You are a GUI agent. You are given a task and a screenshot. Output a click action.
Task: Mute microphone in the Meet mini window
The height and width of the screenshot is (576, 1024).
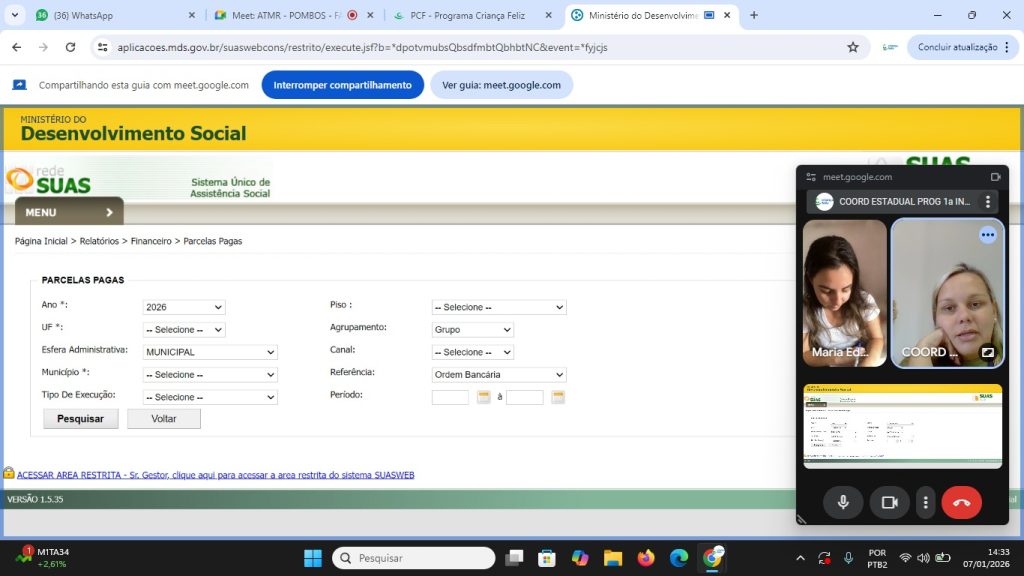point(843,502)
